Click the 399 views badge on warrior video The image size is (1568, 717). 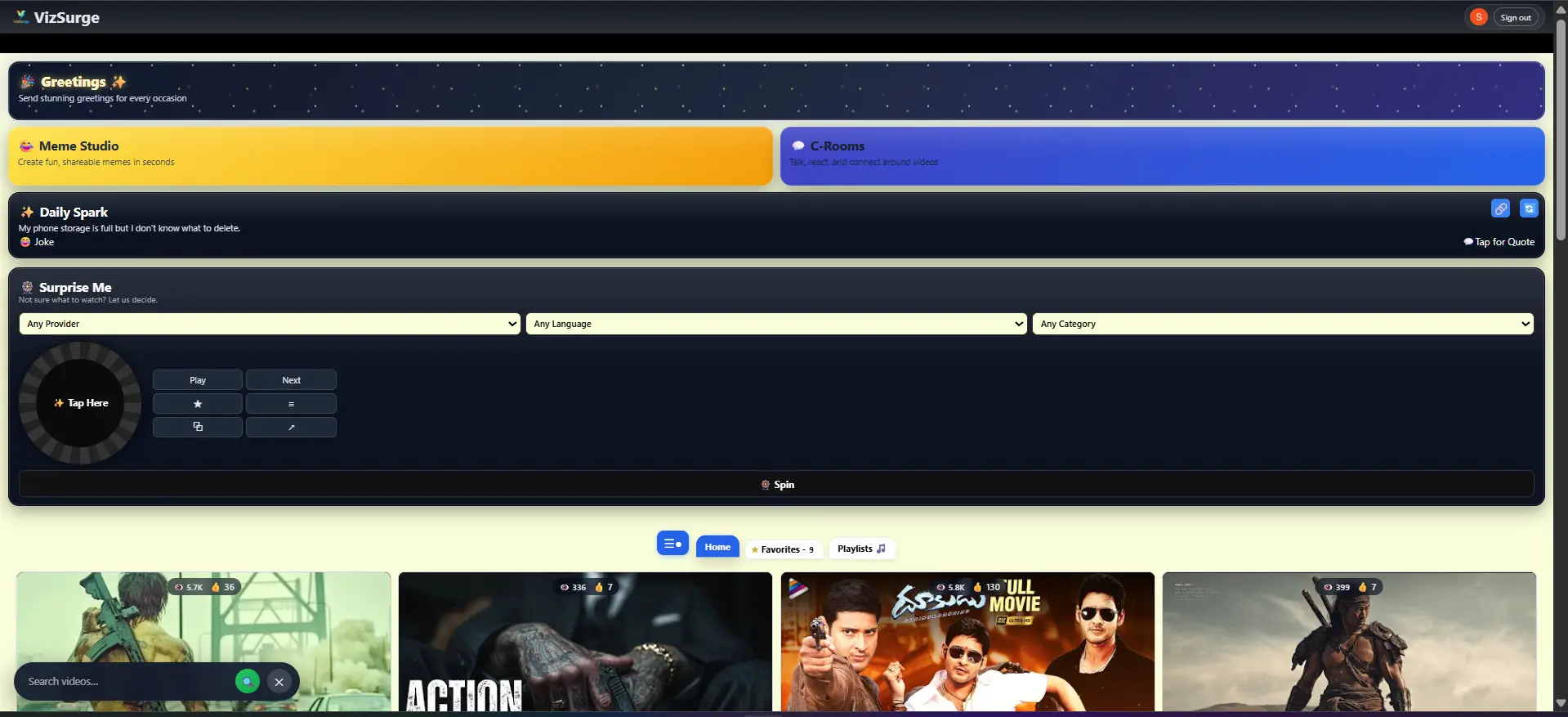1337,587
